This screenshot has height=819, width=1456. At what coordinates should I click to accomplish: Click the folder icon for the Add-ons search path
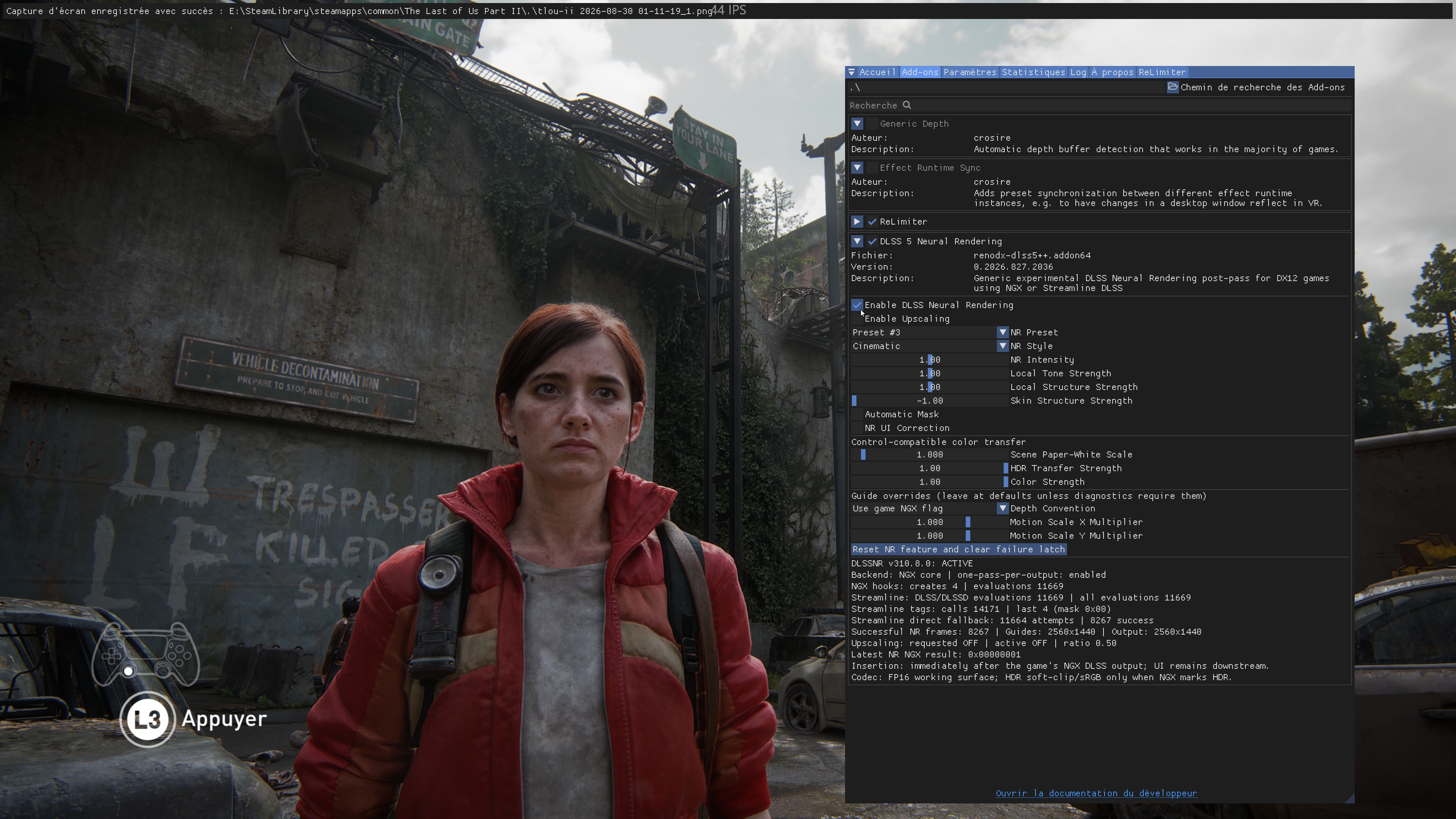click(1173, 87)
